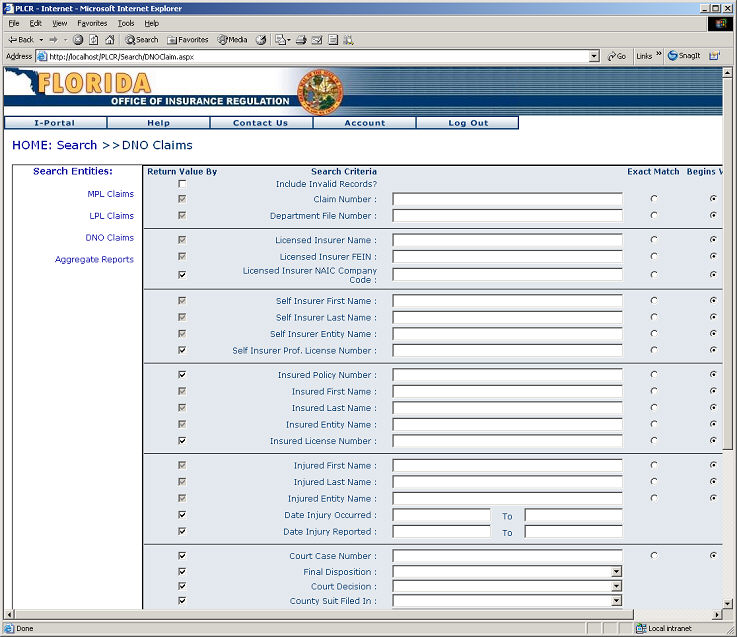Open the Favorites menu in the menu bar
Image resolution: width=737 pixels, height=637 pixels.
pos(92,23)
